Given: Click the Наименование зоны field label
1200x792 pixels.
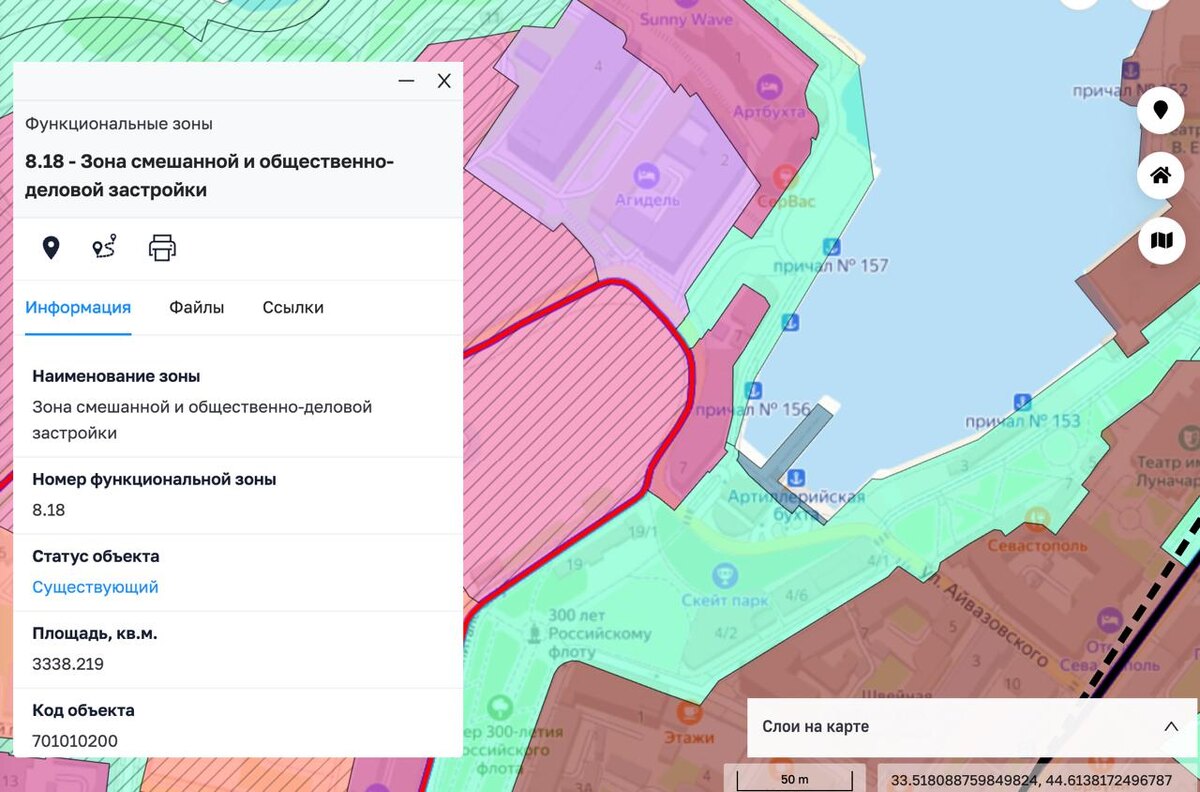Looking at the screenshot, I should point(116,376).
